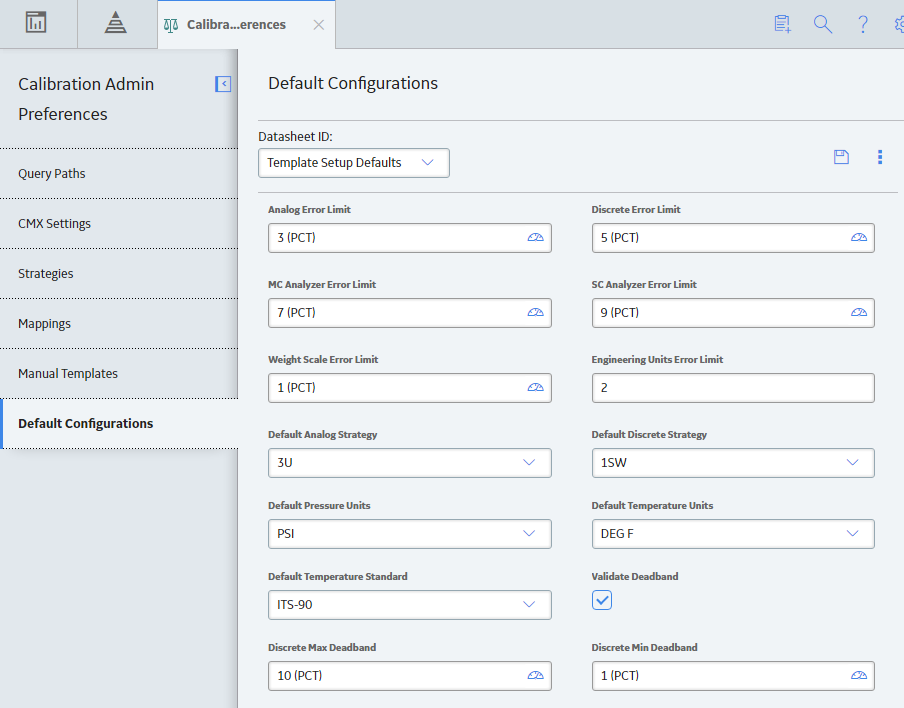
Task: Click unit gauge icon in Discrete Max Deadband
Action: click(x=536, y=675)
